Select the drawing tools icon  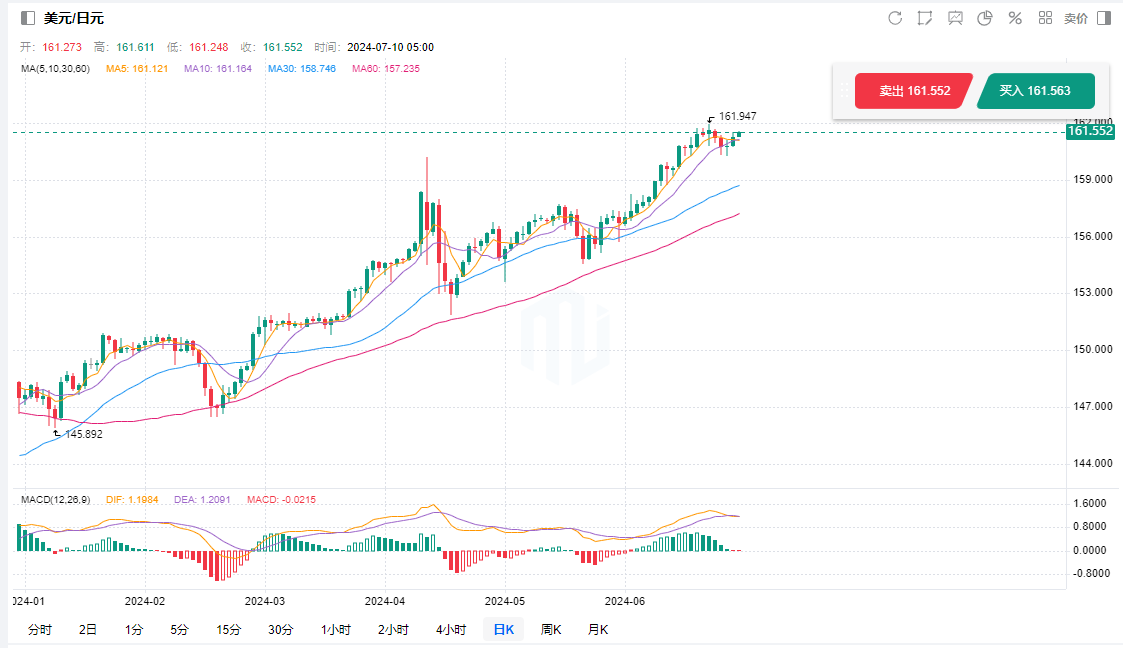[x=925, y=18]
